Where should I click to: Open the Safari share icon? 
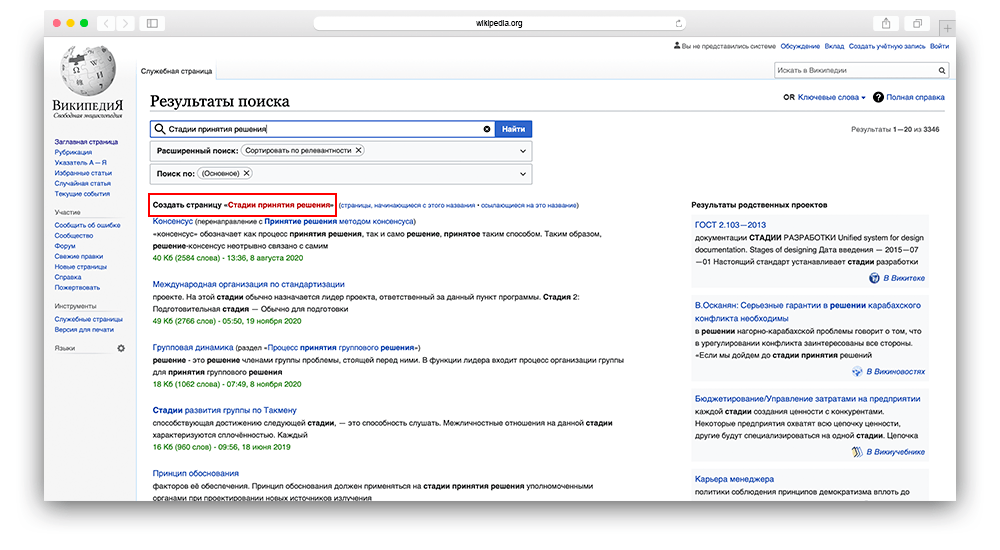[886, 24]
